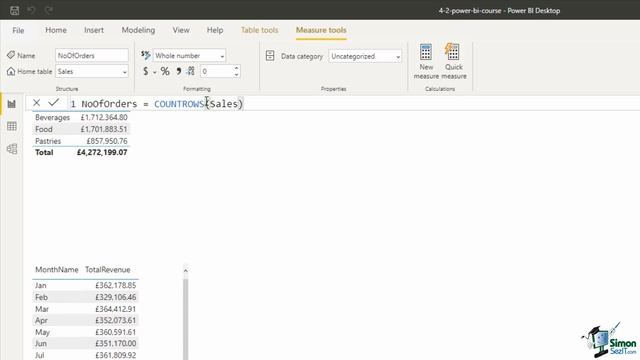The image size is (640, 360).
Task: Select the Pastries row
Action: point(81,141)
